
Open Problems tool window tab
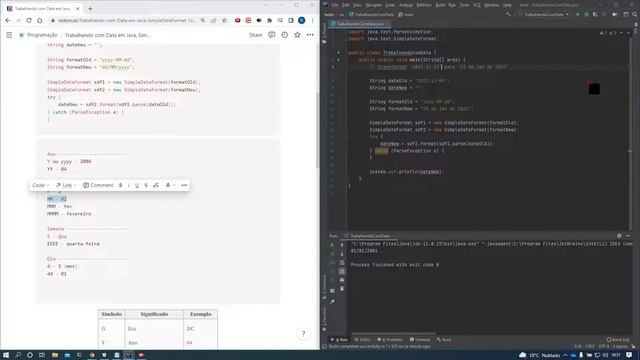pos(390,340)
